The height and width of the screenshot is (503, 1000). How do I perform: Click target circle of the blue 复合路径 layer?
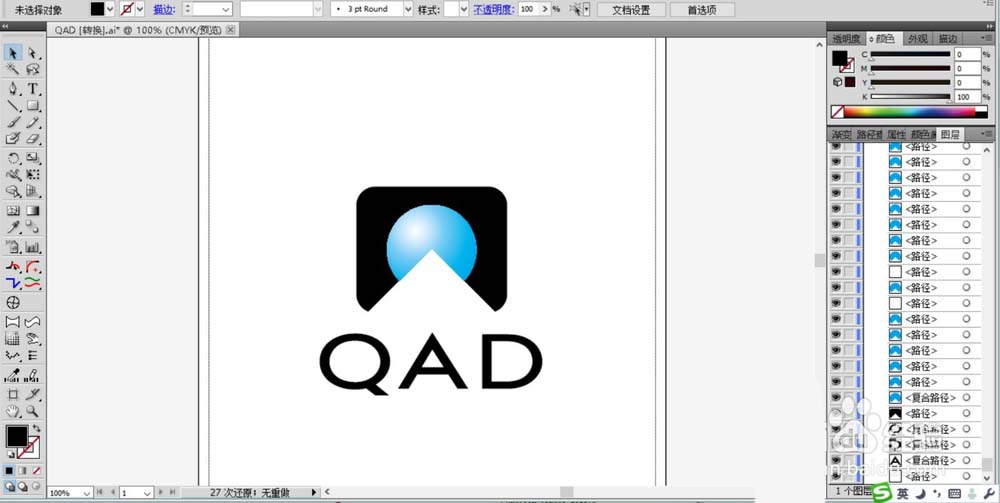(966, 397)
